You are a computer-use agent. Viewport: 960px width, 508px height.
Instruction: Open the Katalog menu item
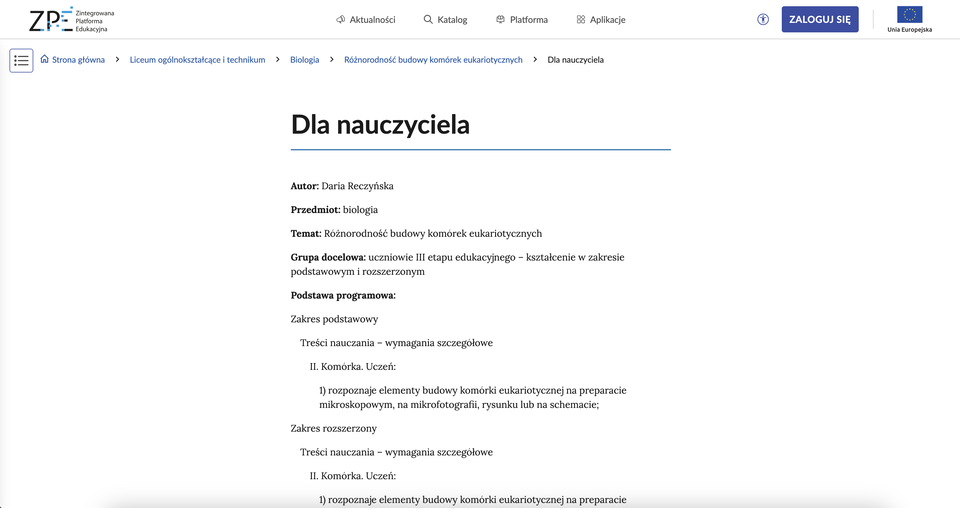click(x=452, y=20)
